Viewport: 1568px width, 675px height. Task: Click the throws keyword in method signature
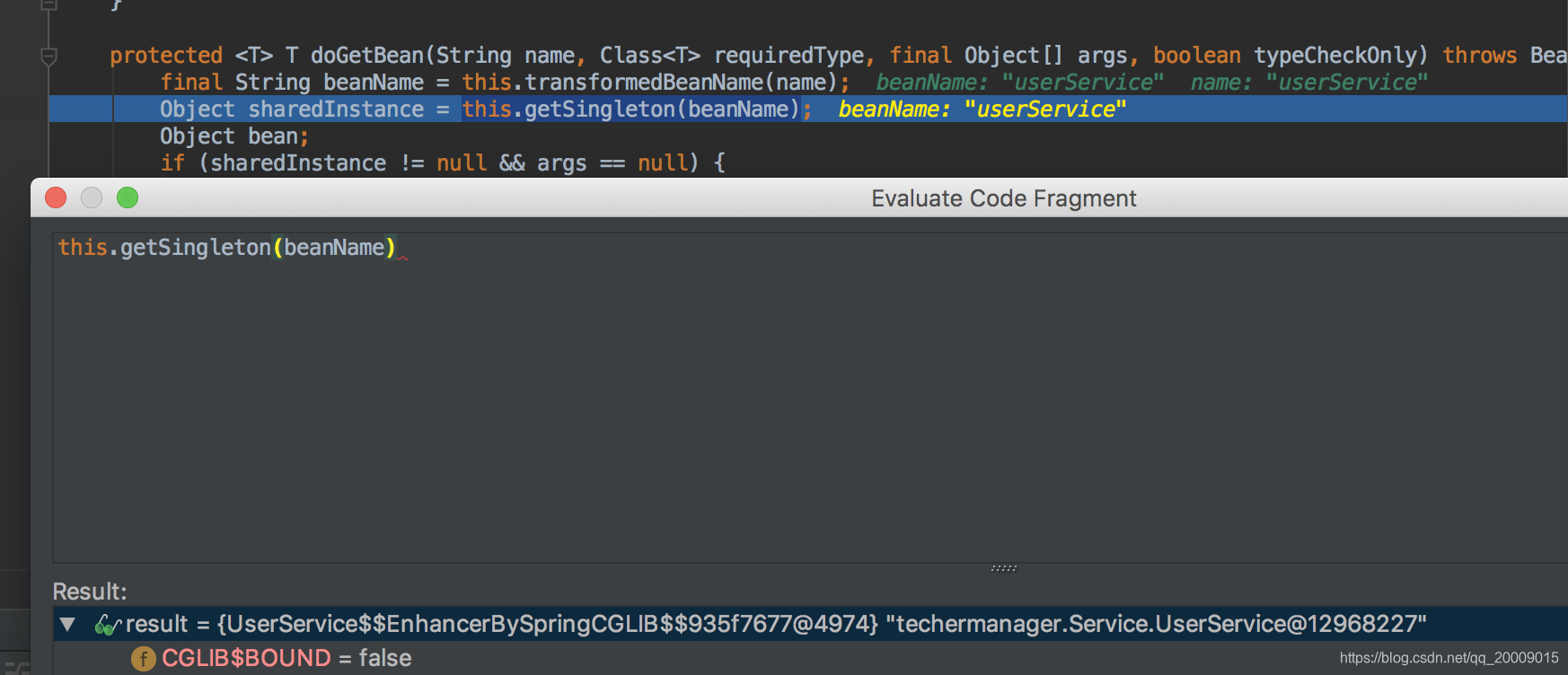click(1479, 56)
